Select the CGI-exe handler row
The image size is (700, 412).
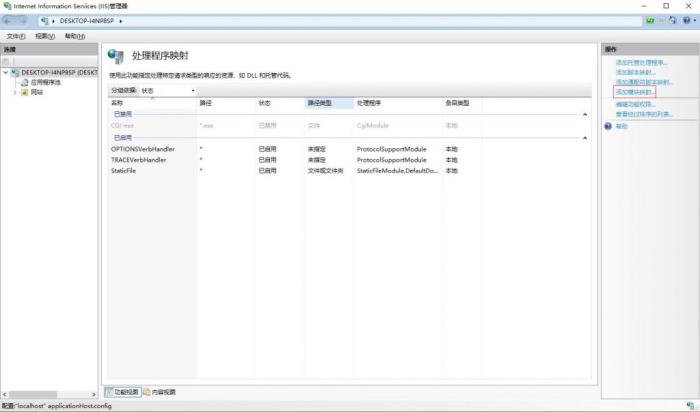tap(295, 126)
